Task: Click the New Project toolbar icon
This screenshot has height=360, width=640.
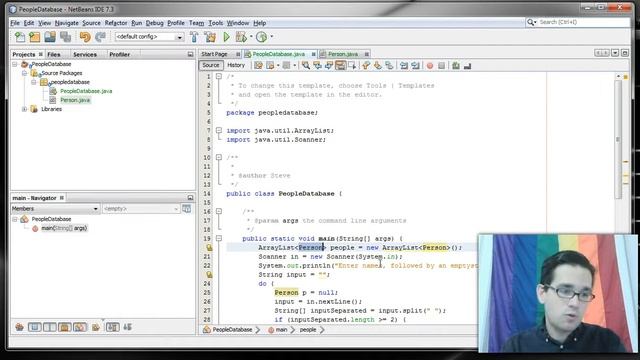Action: pyautogui.click(x=35, y=37)
